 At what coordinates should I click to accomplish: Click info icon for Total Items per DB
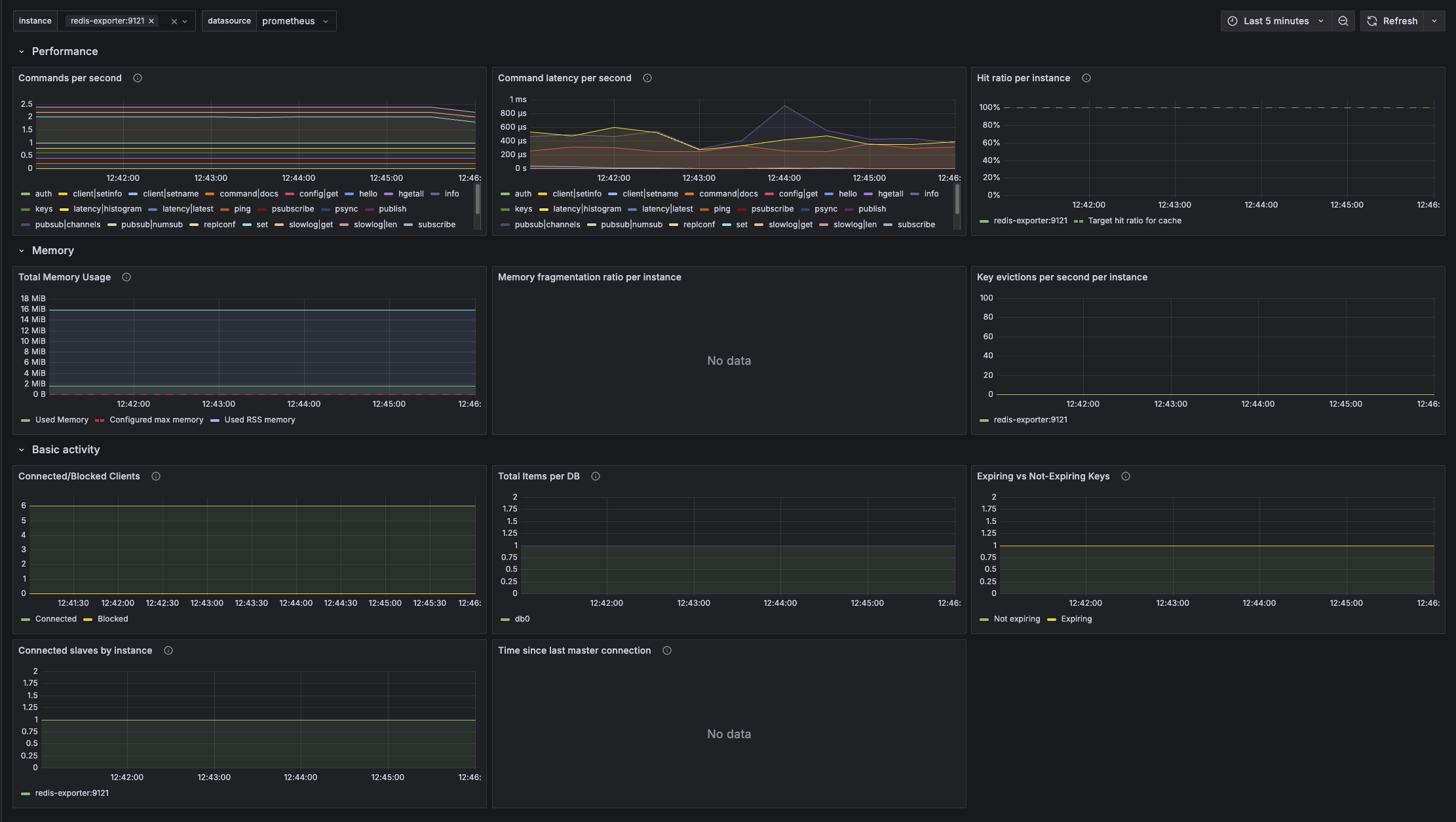(596, 476)
